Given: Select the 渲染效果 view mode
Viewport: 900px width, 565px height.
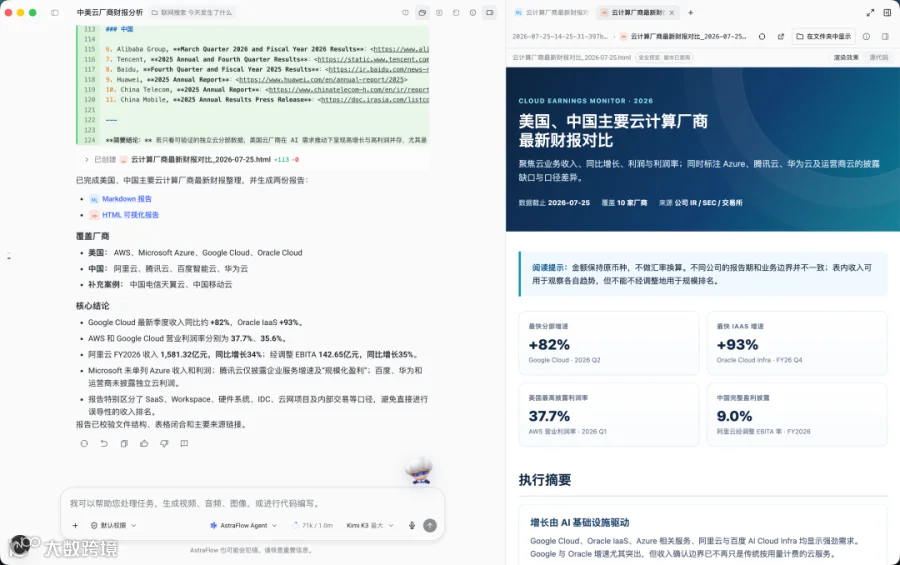Looking at the screenshot, I should [846, 57].
